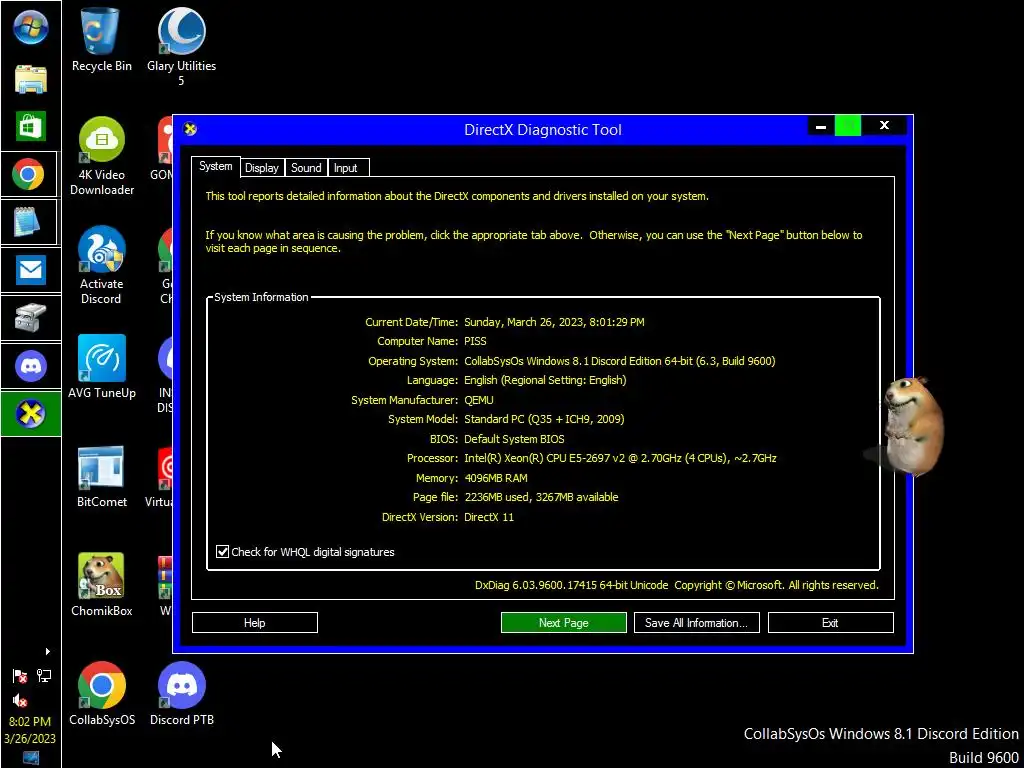The height and width of the screenshot is (768, 1024).
Task: Open the Discord taskbar icon
Action: tap(30, 366)
